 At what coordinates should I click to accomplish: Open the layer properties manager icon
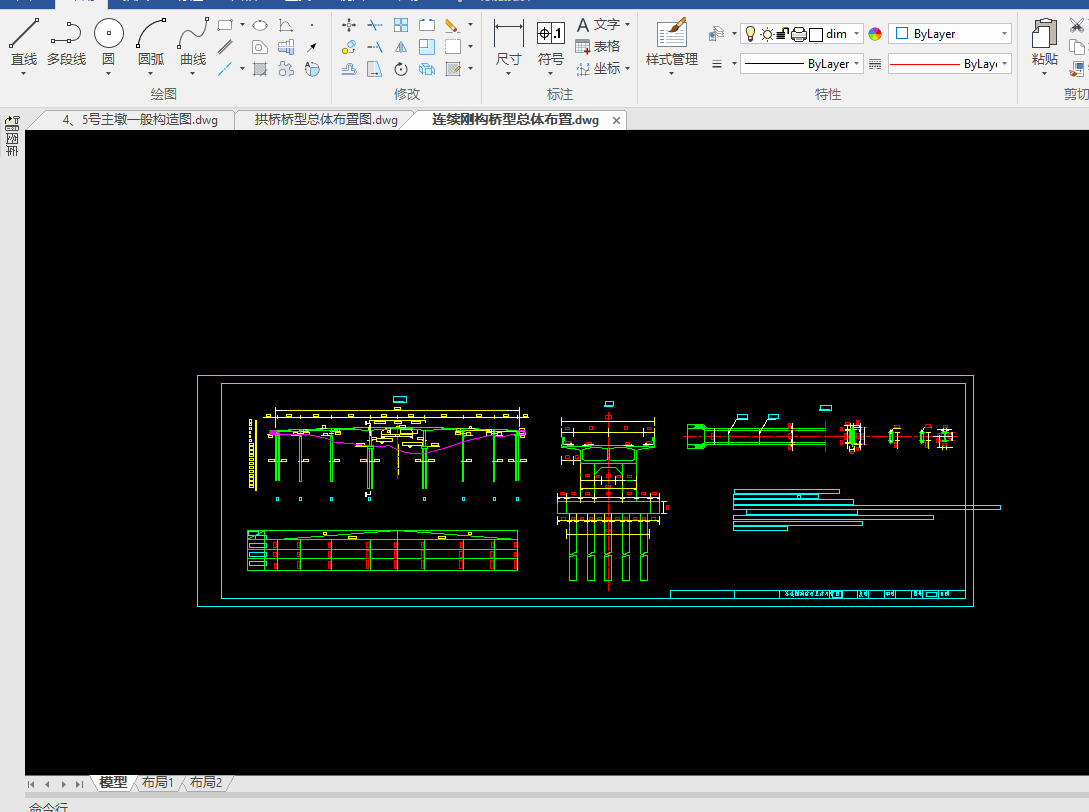(x=717, y=33)
